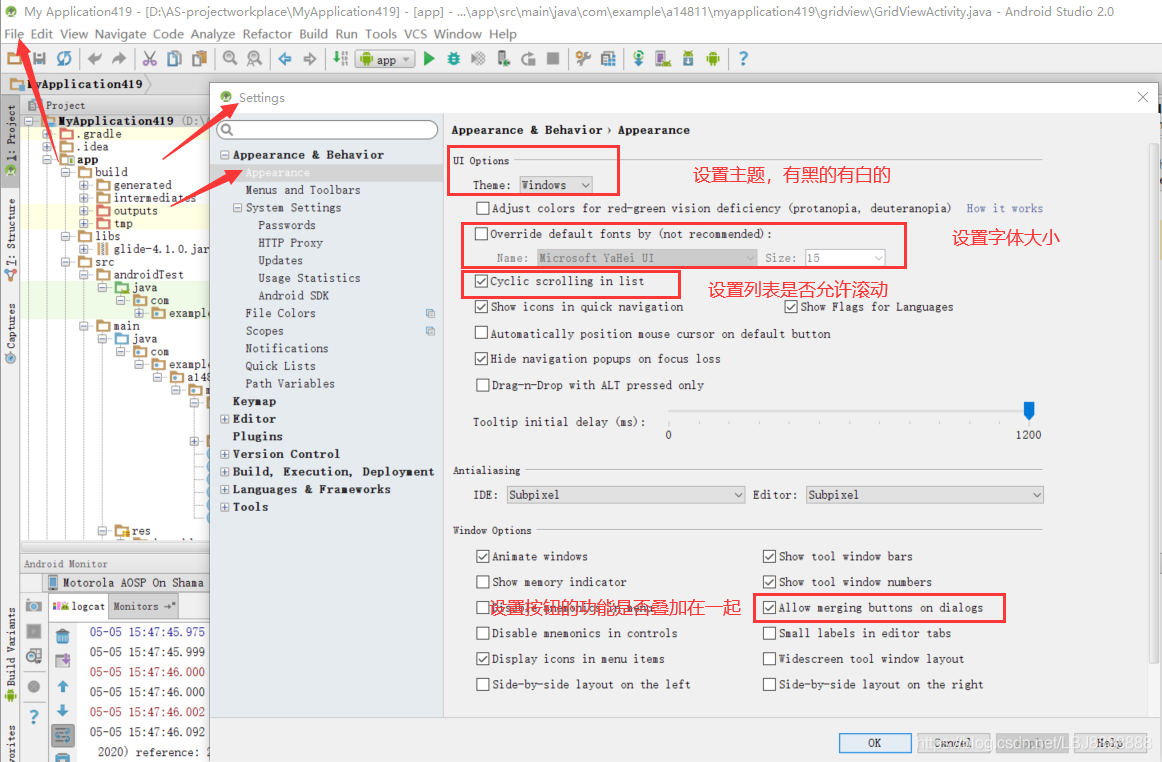The image size is (1162, 762).
Task: Open the Analyze menu
Action: [213, 34]
